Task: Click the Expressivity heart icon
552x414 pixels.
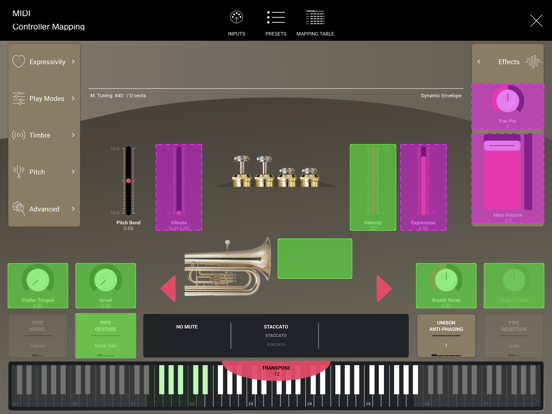Action: pyautogui.click(x=19, y=61)
